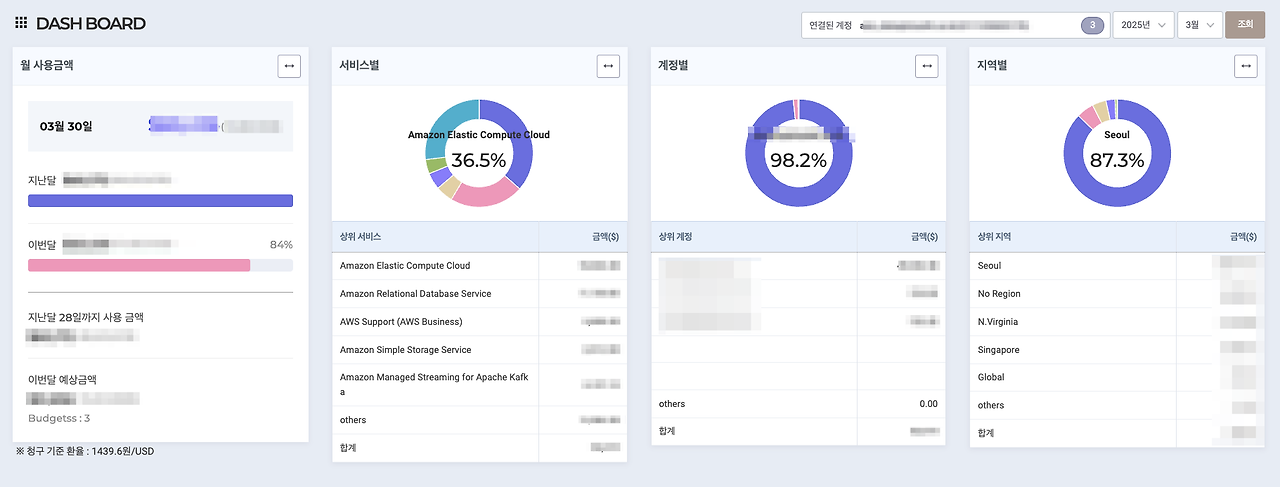The width and height of the screenshot is (1280, 487).
Task: Click the DASH BOARD grid menu icon
Action: coord(21,23)
